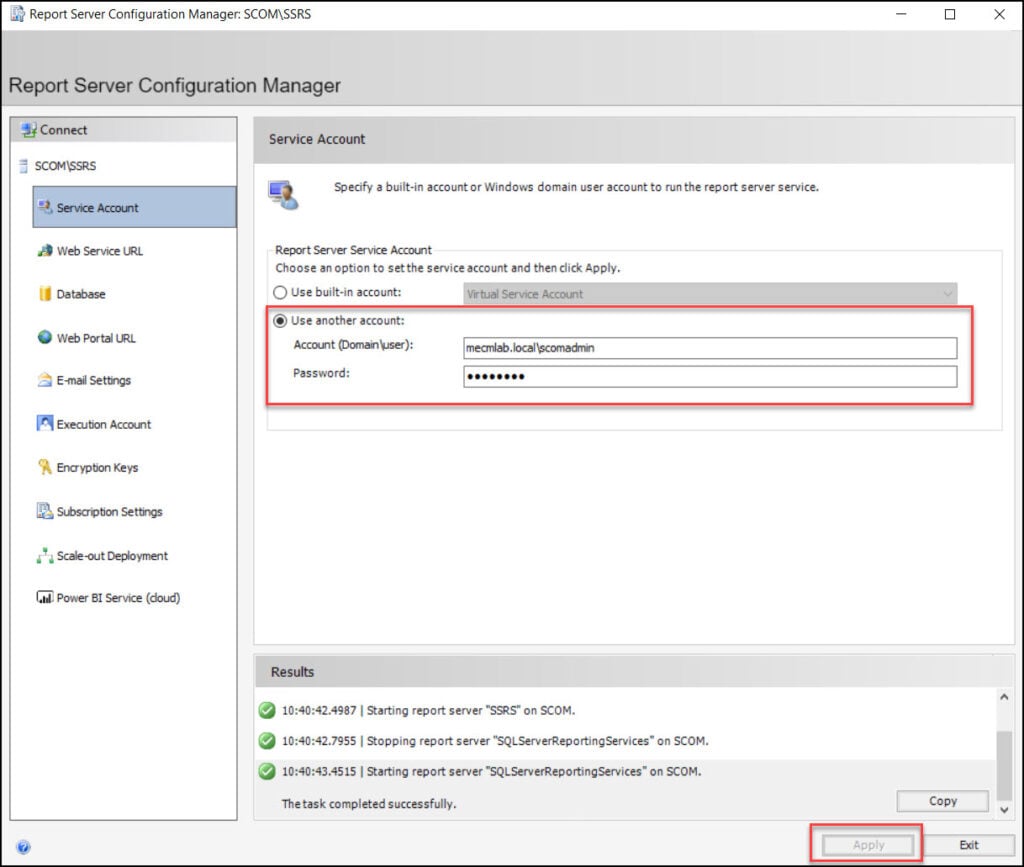The image size is (1024, 867).
Task: Open the Web Portal URL page
Action: pos(96,338)
